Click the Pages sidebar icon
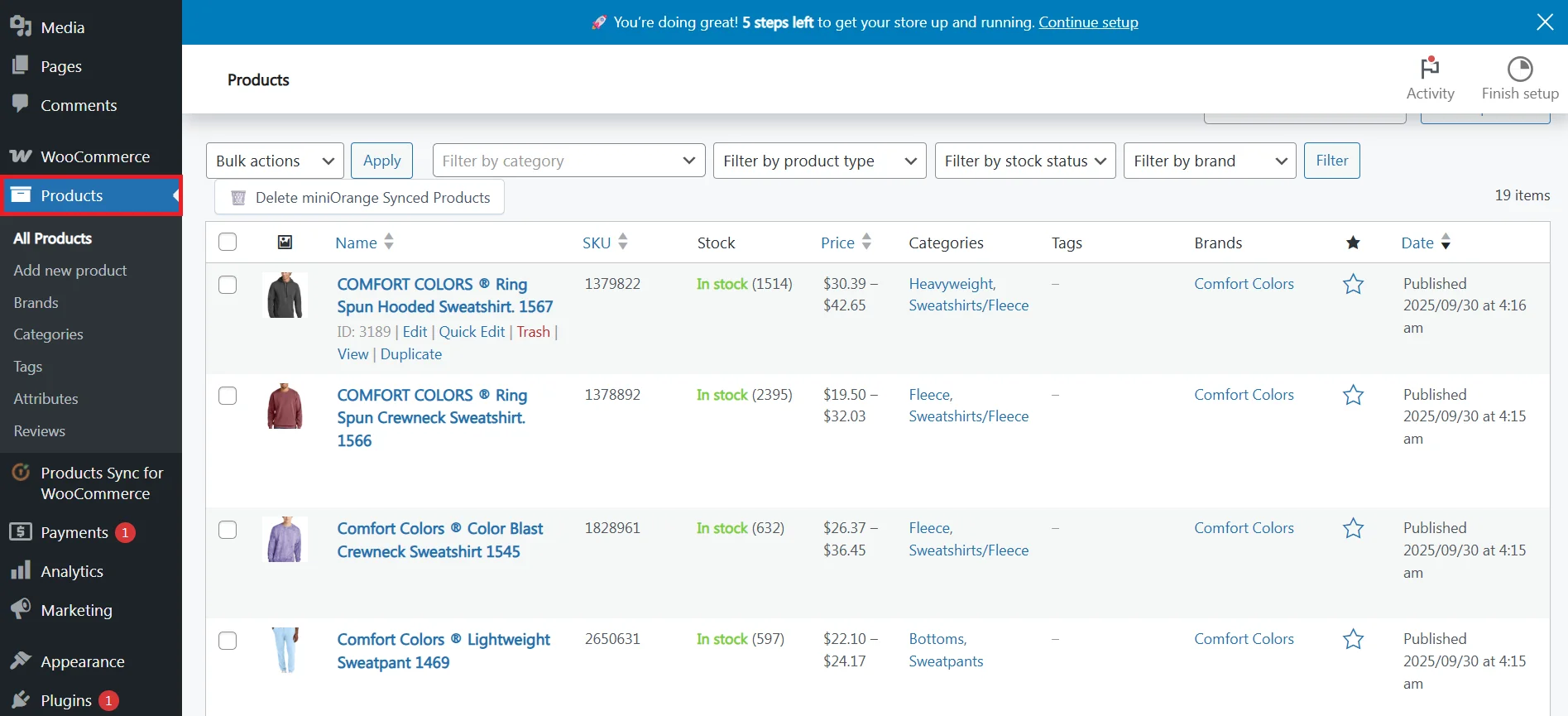 [21, 65]
